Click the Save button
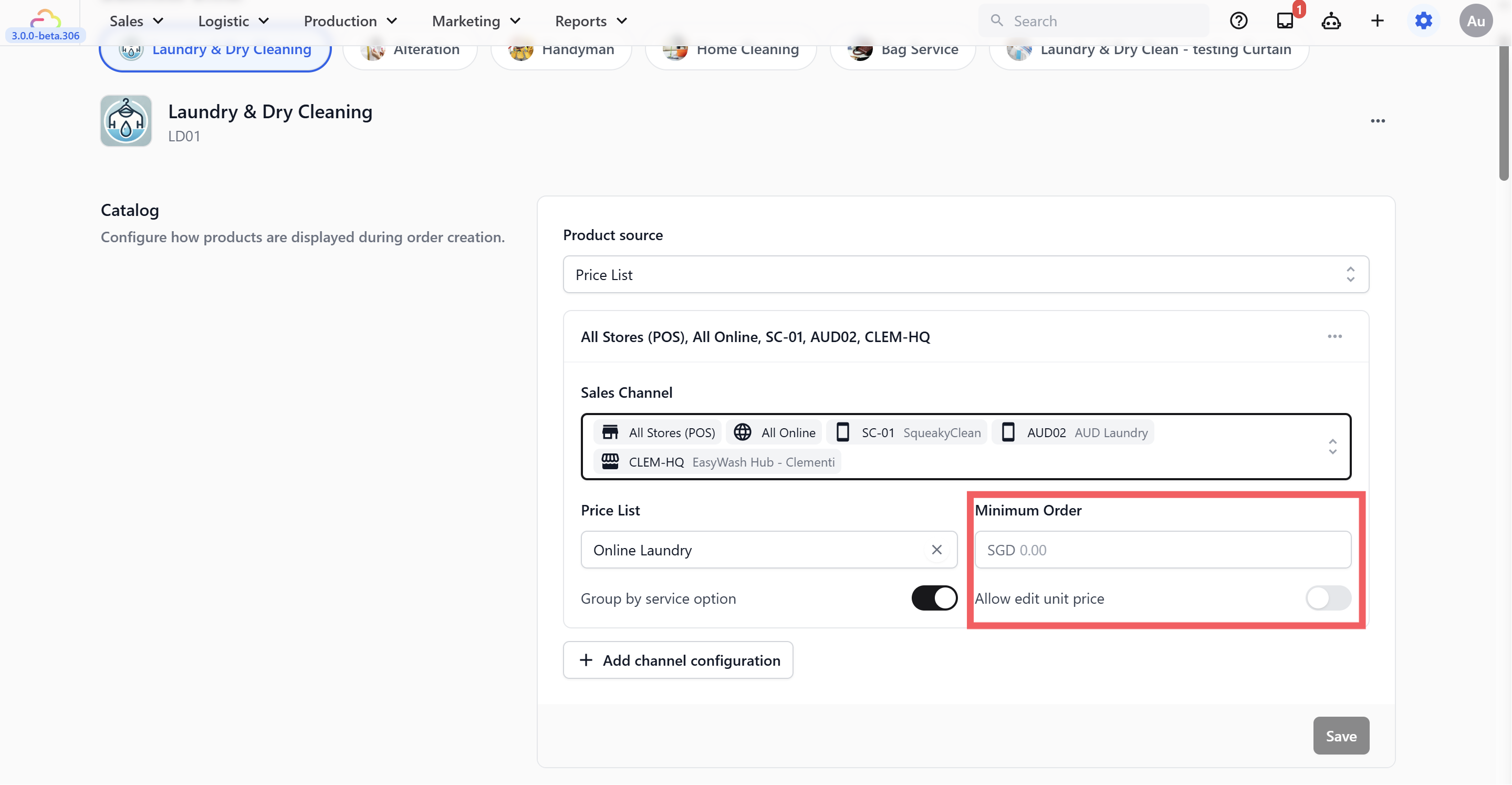This screenshot has height=785, width=1512. tap(1341, 736)
